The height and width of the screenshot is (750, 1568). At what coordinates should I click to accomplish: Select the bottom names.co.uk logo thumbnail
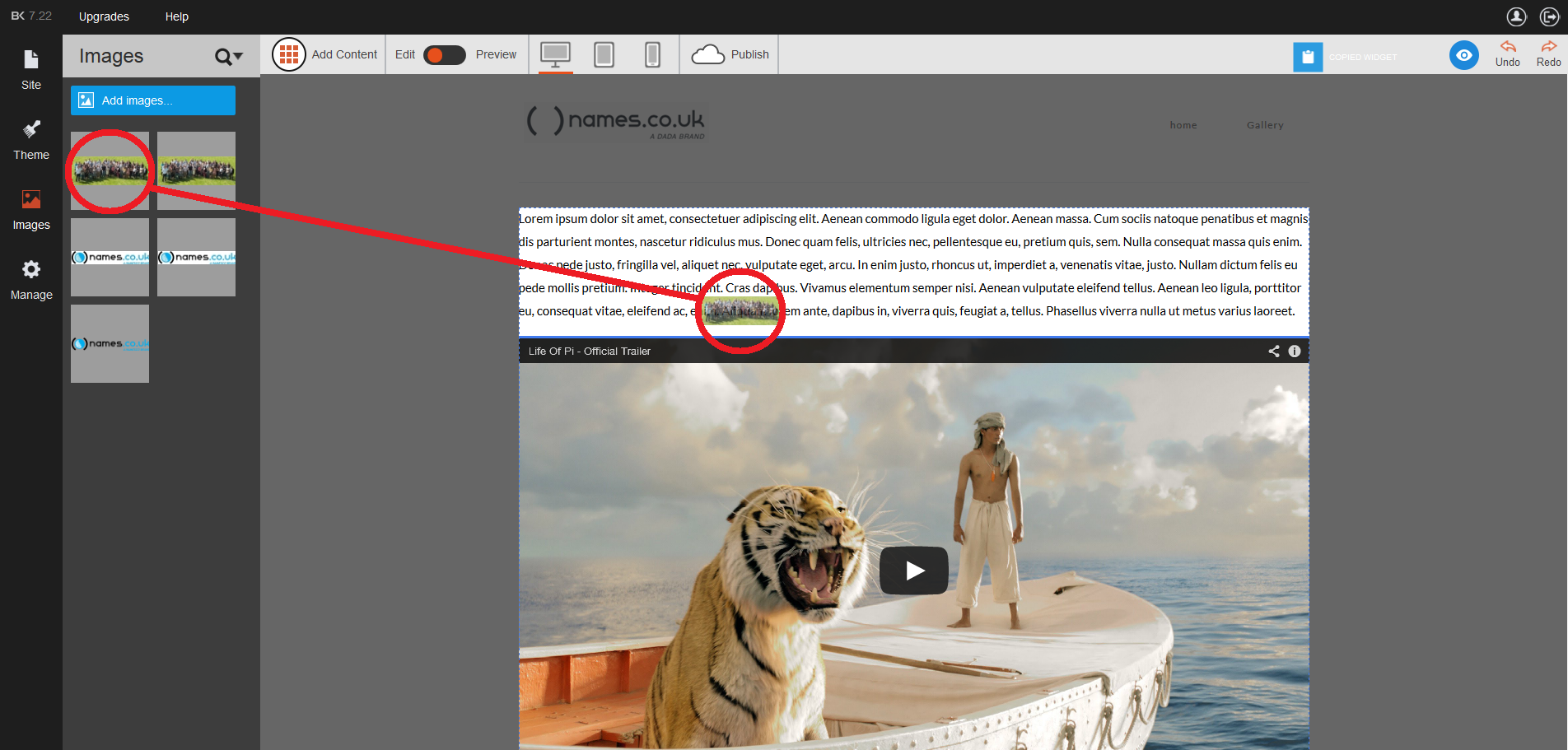tap(110, 343)
